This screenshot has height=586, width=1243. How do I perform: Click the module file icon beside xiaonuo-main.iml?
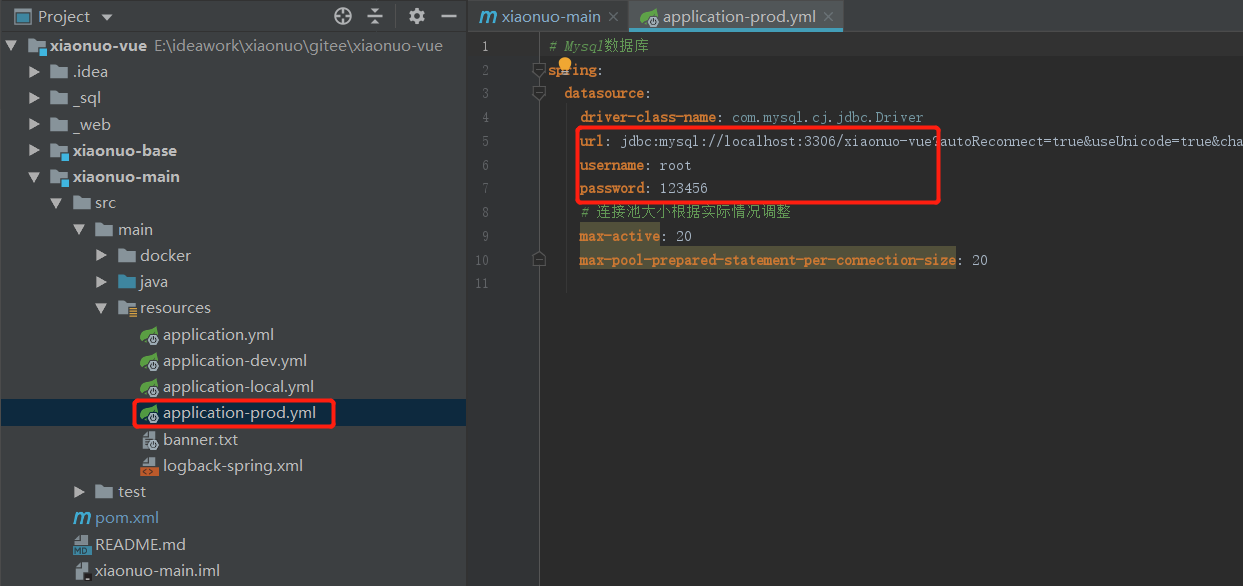[x=82, y=571]
